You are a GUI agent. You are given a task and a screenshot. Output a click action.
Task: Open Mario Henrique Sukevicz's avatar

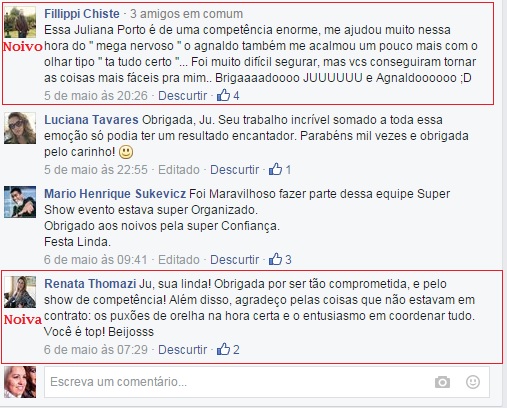pos(20,202)
